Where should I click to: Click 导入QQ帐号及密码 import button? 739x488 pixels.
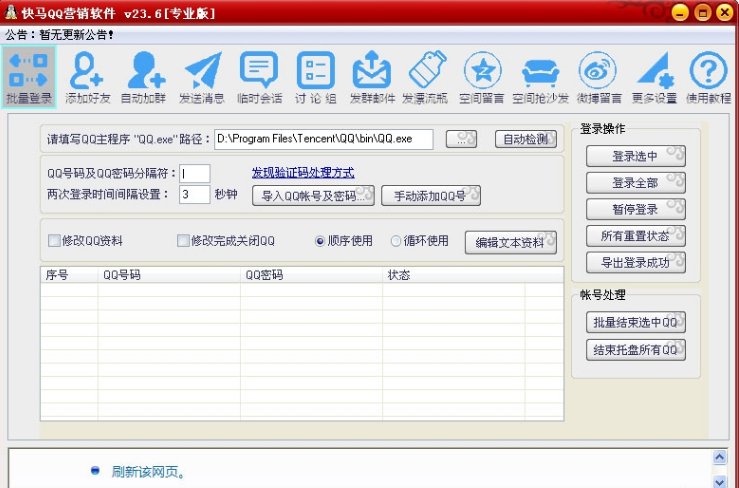click(x=313, y=196)
